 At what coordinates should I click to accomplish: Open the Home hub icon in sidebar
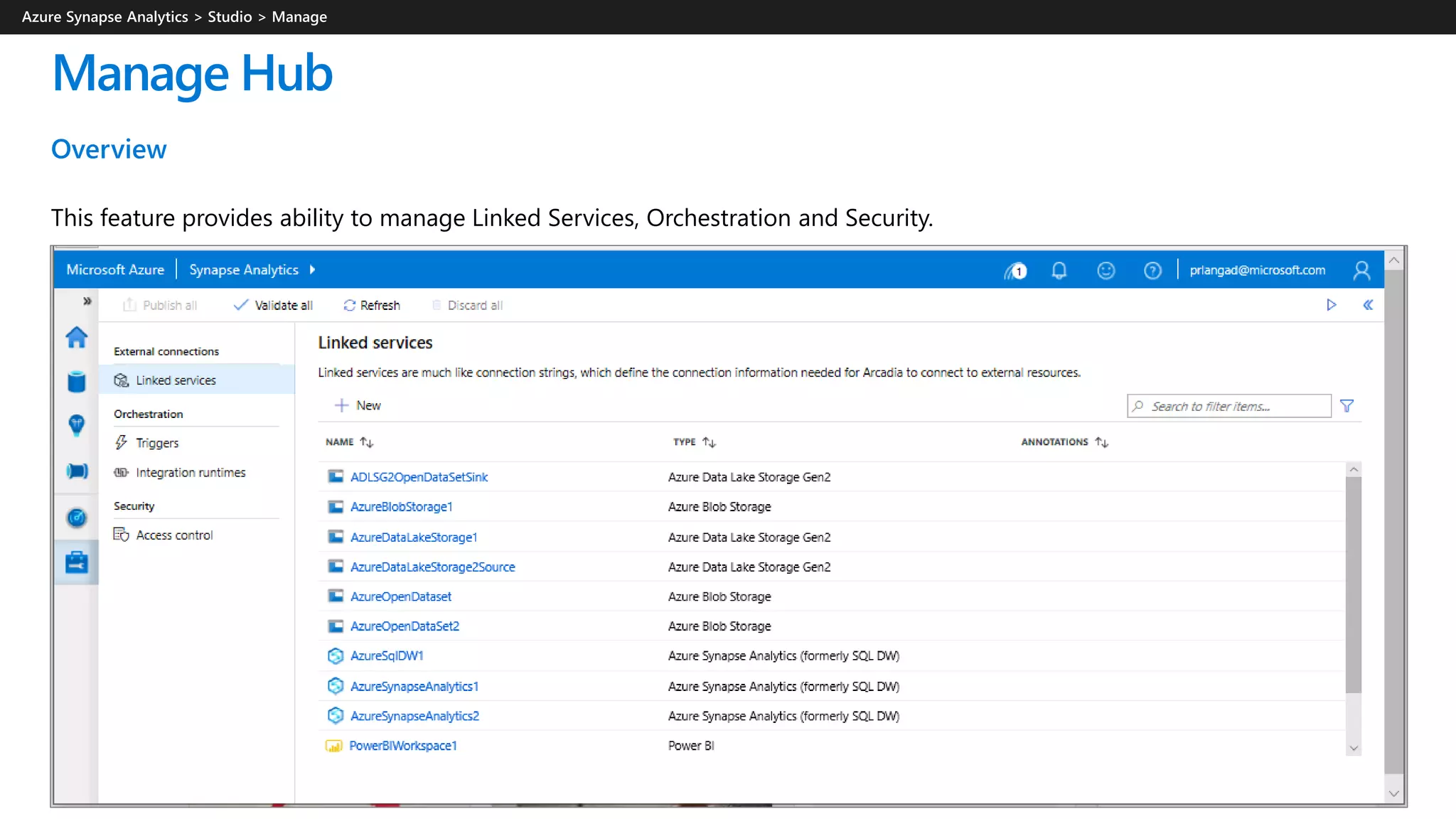77,337
